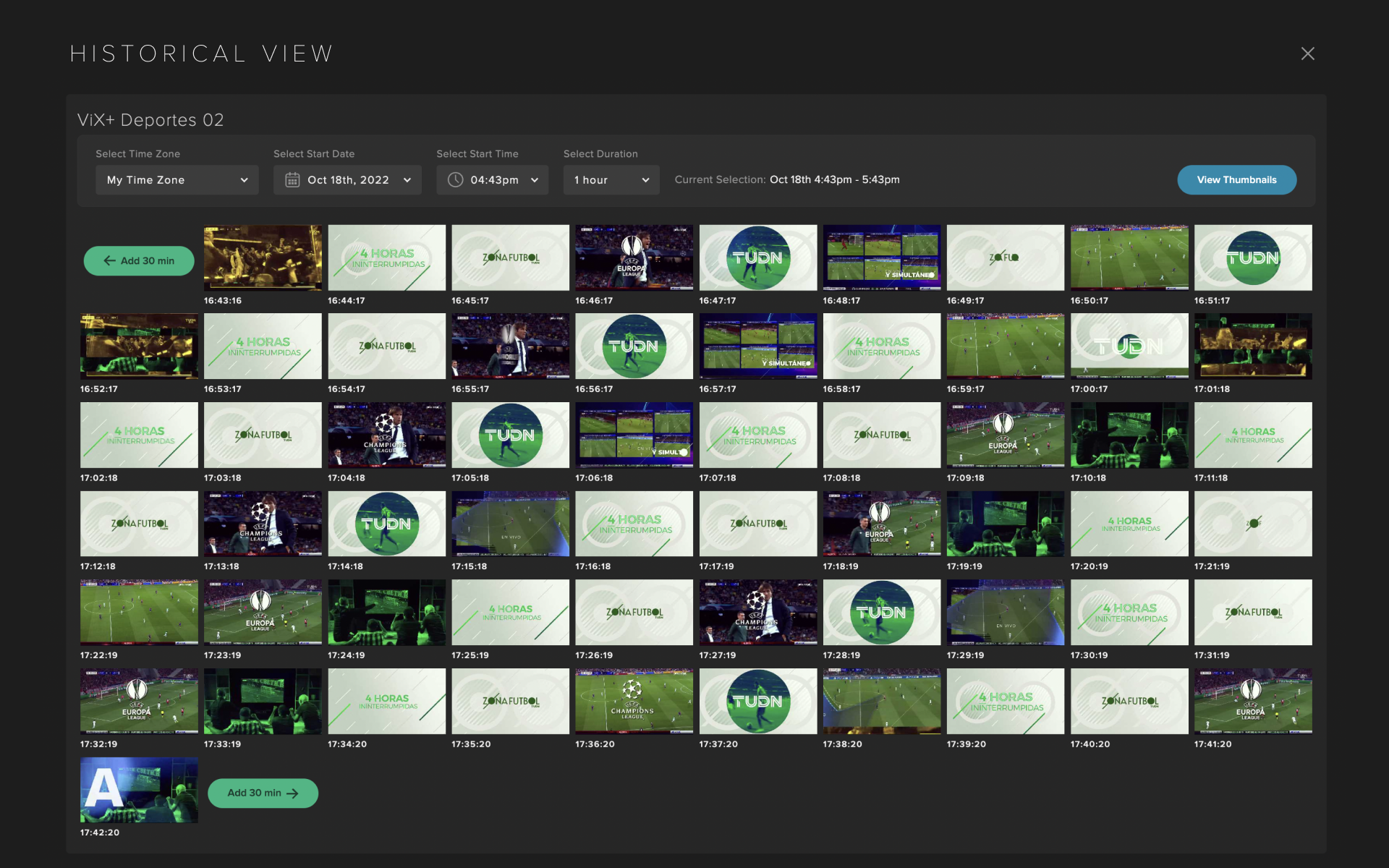Open the last thumbnail at 17:42:20
Screen dimensions: 1389x868
(139, 790)
